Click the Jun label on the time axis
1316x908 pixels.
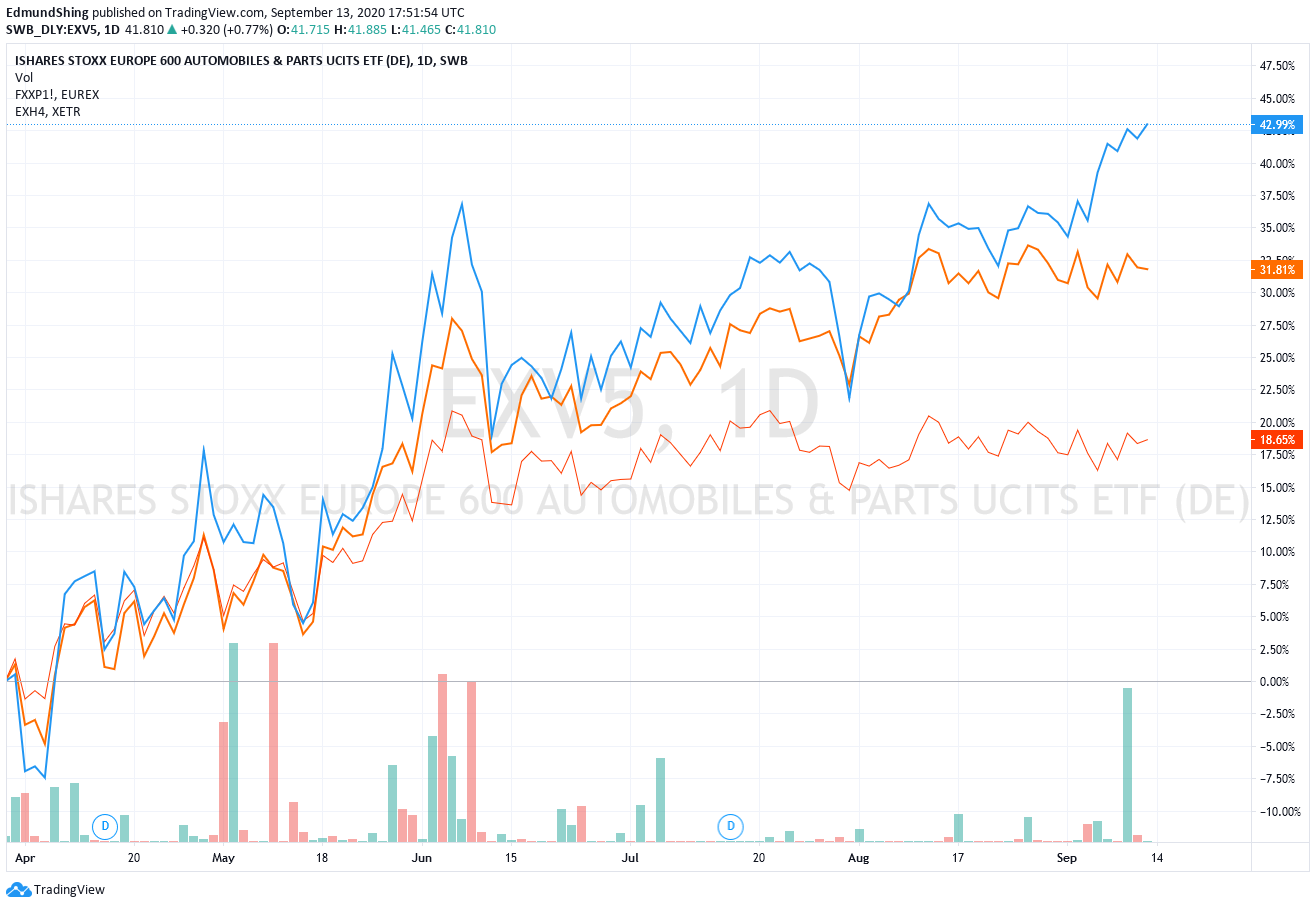pos(421,858)
